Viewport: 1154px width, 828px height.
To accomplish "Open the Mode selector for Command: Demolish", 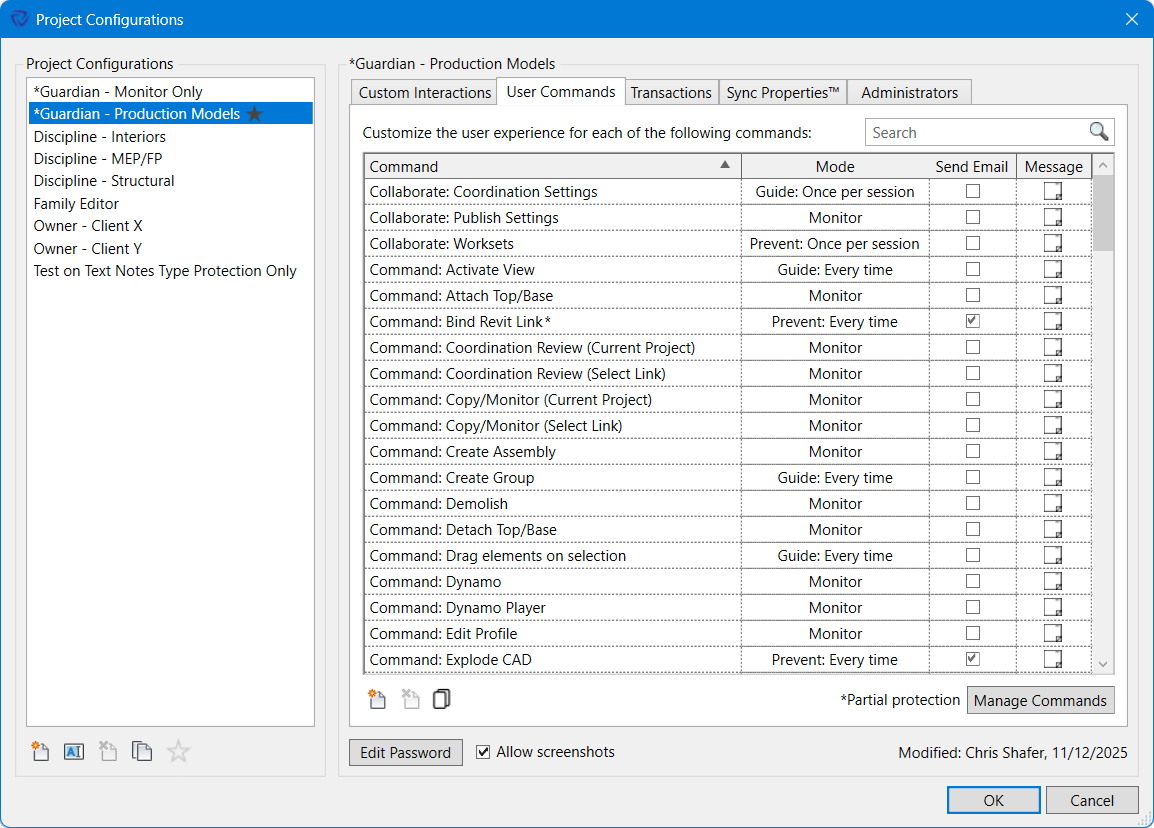I will [835, 503].
